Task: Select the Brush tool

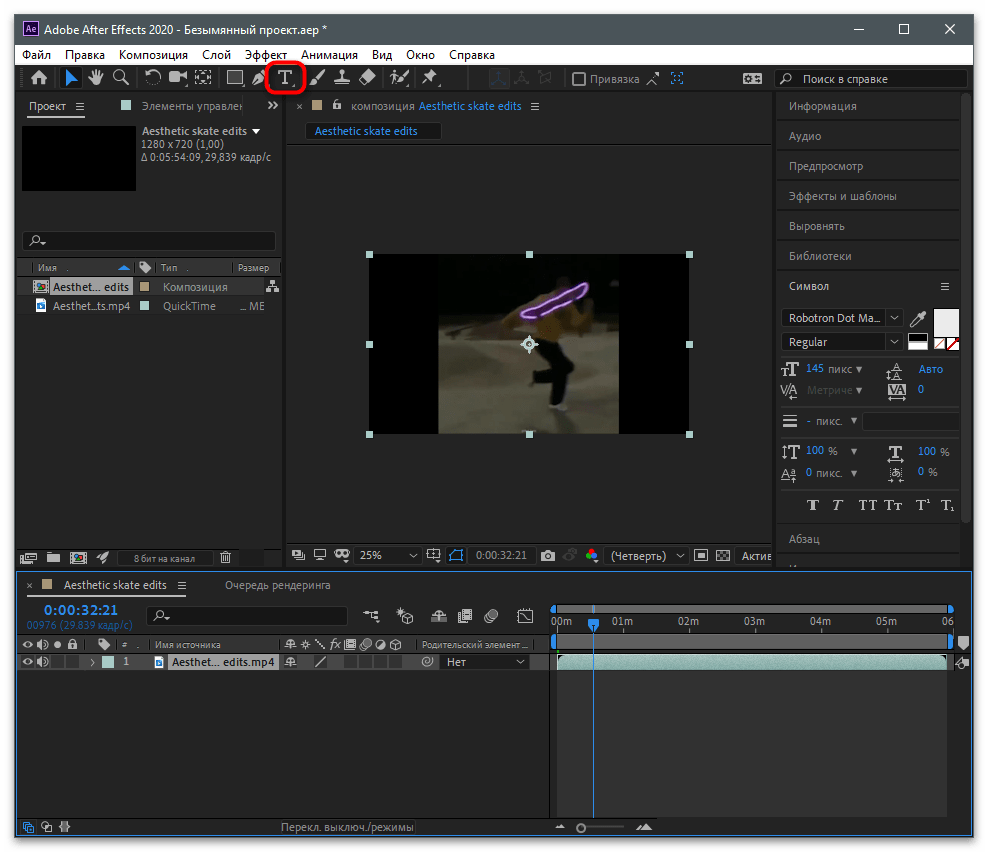Action: (317, 77)
